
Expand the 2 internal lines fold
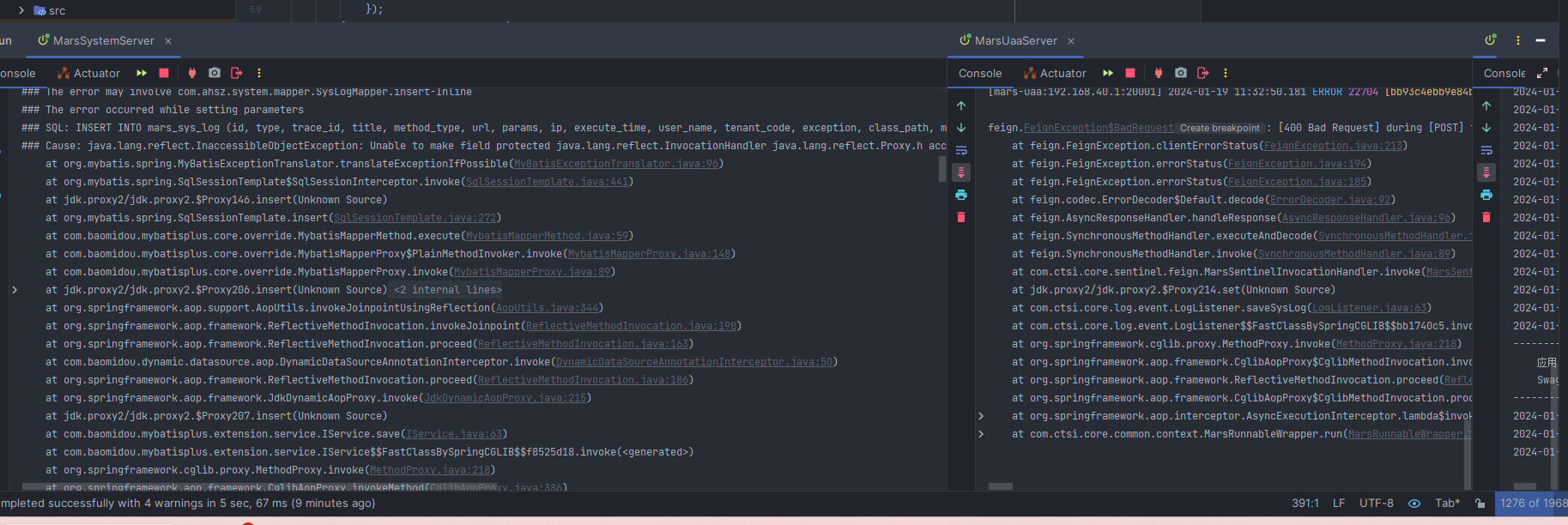(447, 290)
